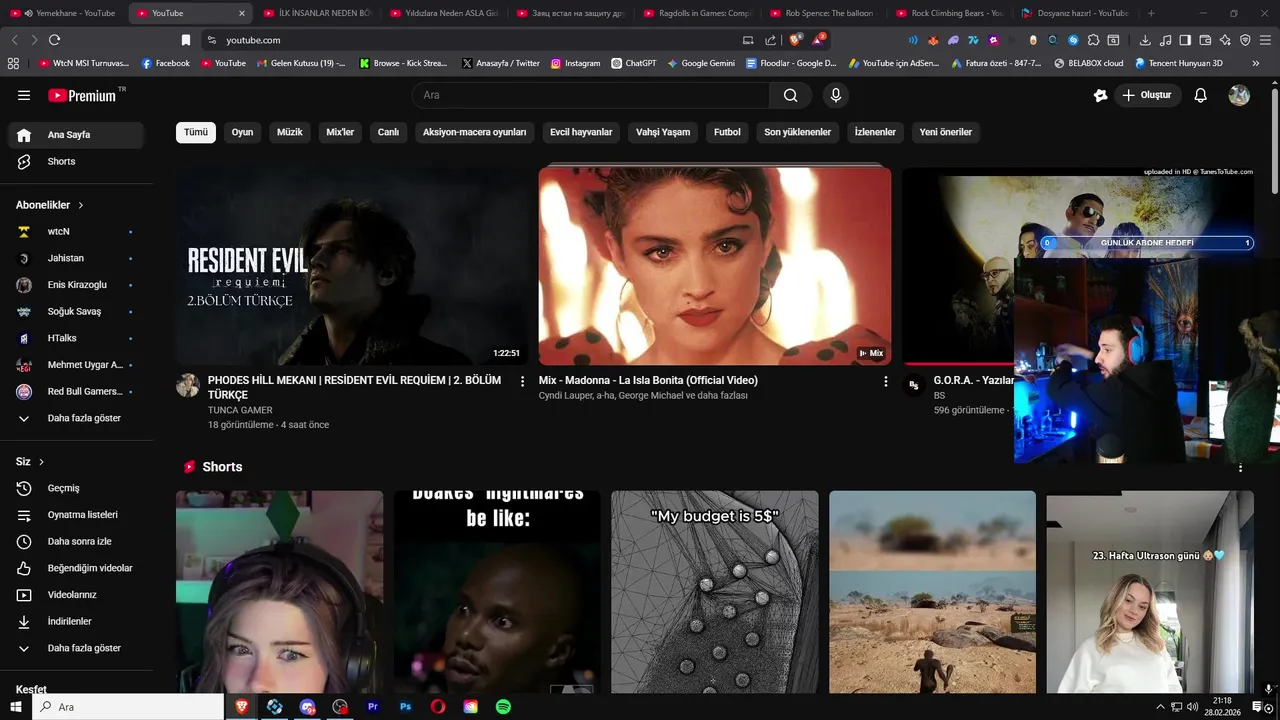Select the Canlı filter chip
The image size is (1280, 720).
tap(388, 132)
